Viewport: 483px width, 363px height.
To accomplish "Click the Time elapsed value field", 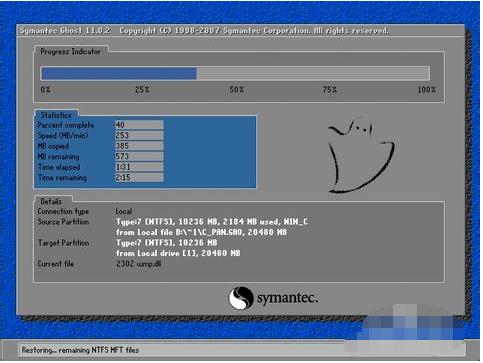I will click(139, 167).
